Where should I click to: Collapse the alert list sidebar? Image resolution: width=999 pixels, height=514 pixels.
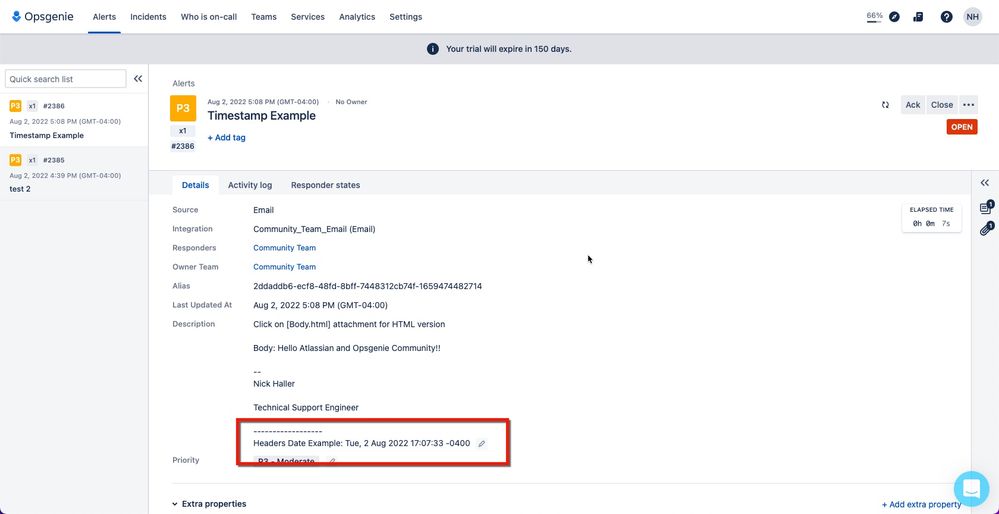(138, 79)
